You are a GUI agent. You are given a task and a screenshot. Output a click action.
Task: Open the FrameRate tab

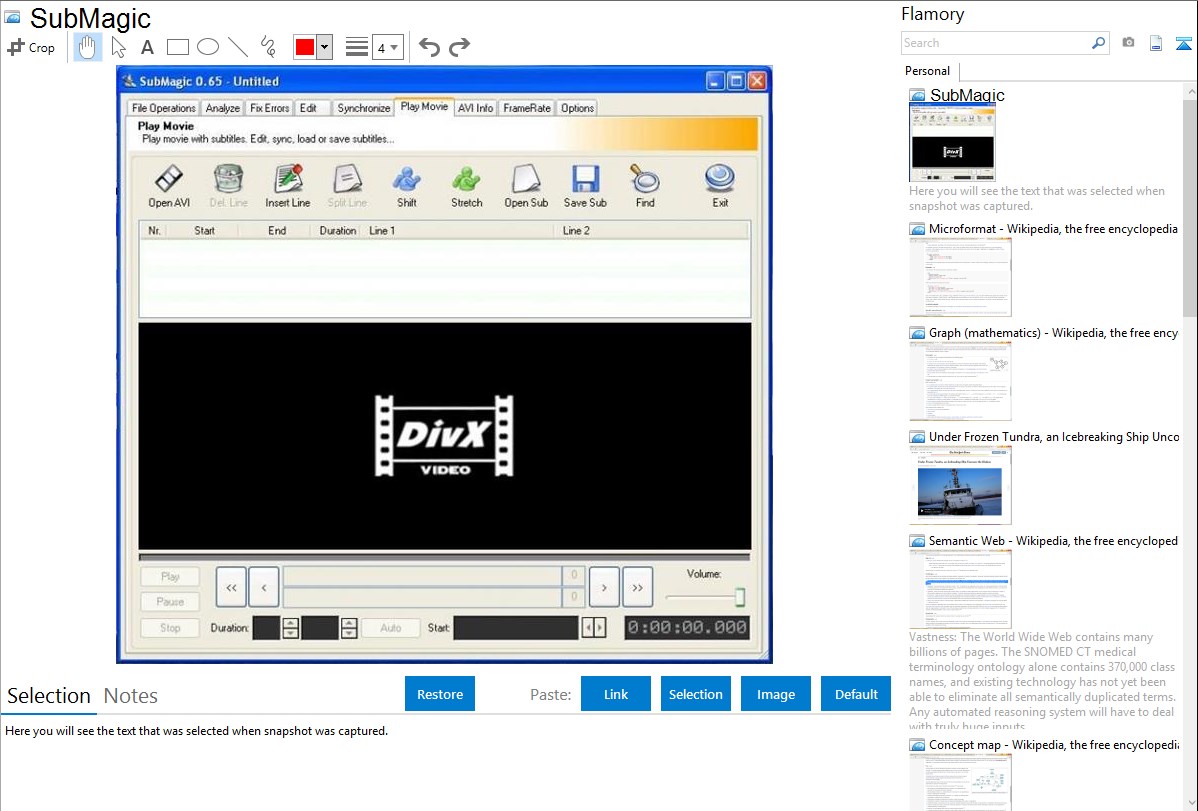526,109
